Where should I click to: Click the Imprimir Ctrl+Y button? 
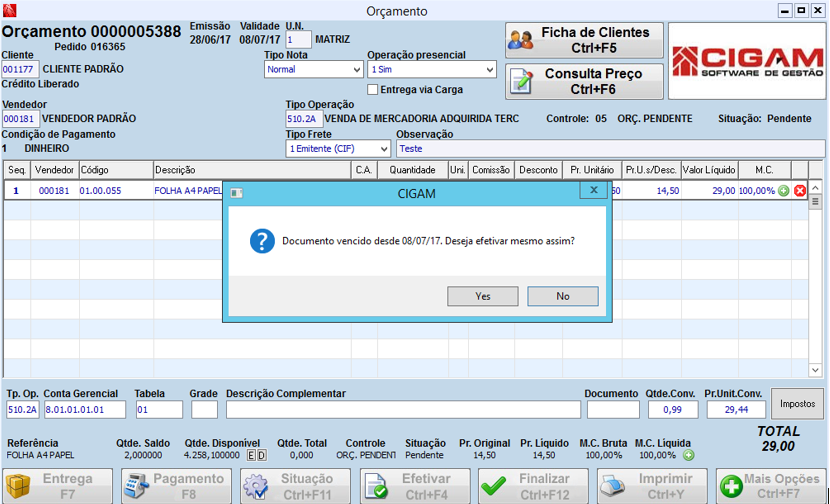click(652, 486)
